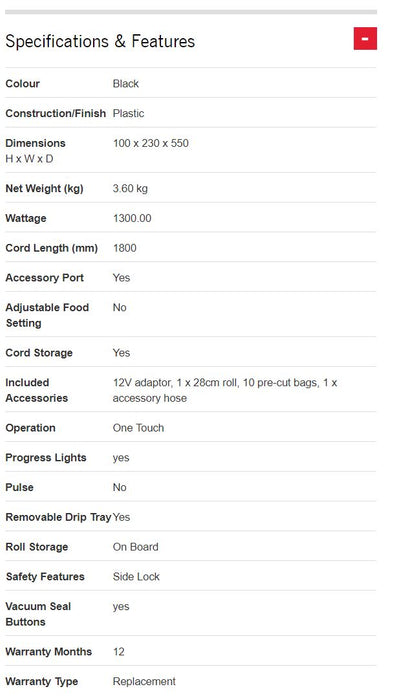Click the Warranty Months label
Screen dimensions: 397x700
click(48, 652)
